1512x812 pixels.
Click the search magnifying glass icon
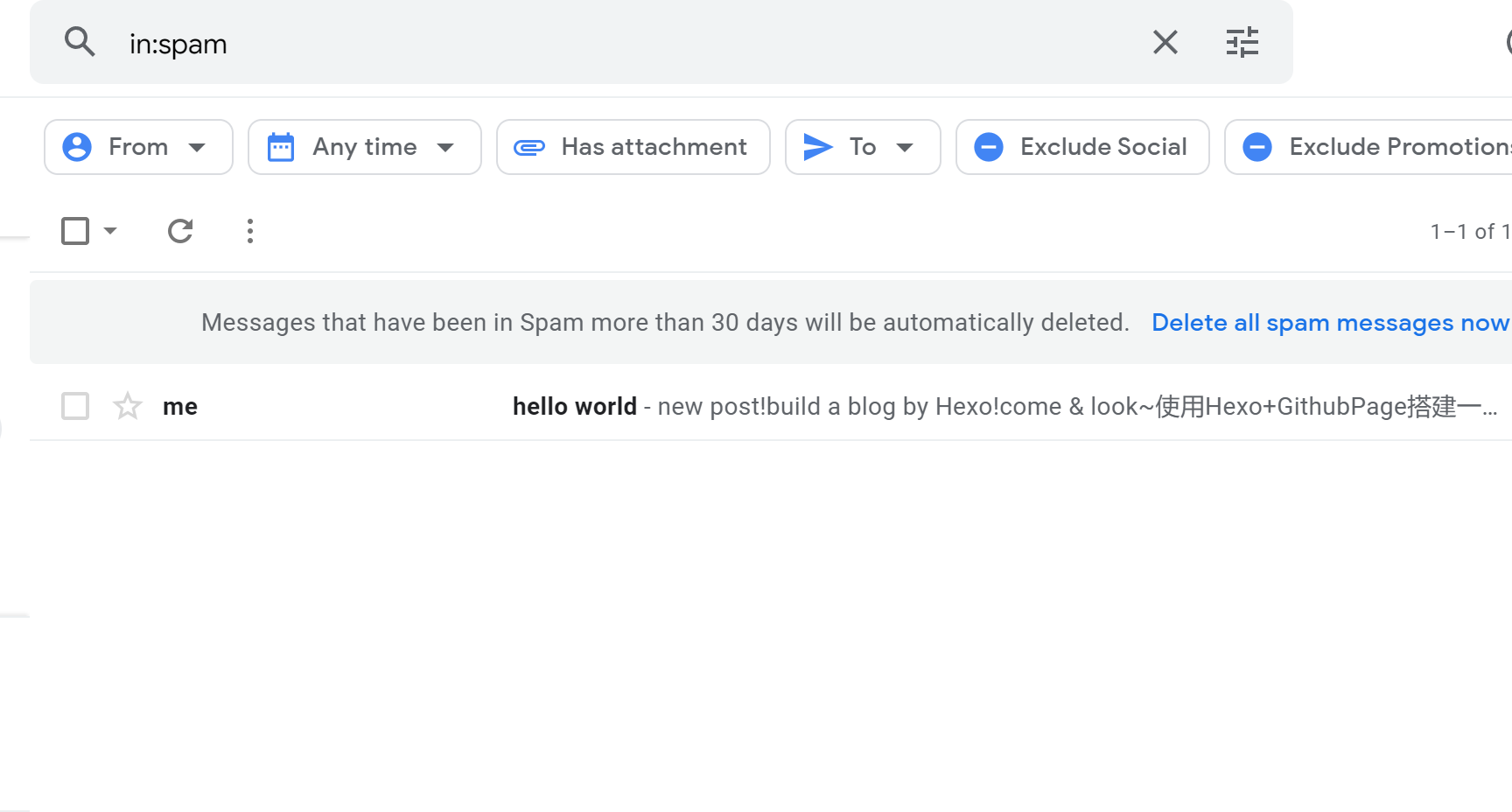point(80,41)
